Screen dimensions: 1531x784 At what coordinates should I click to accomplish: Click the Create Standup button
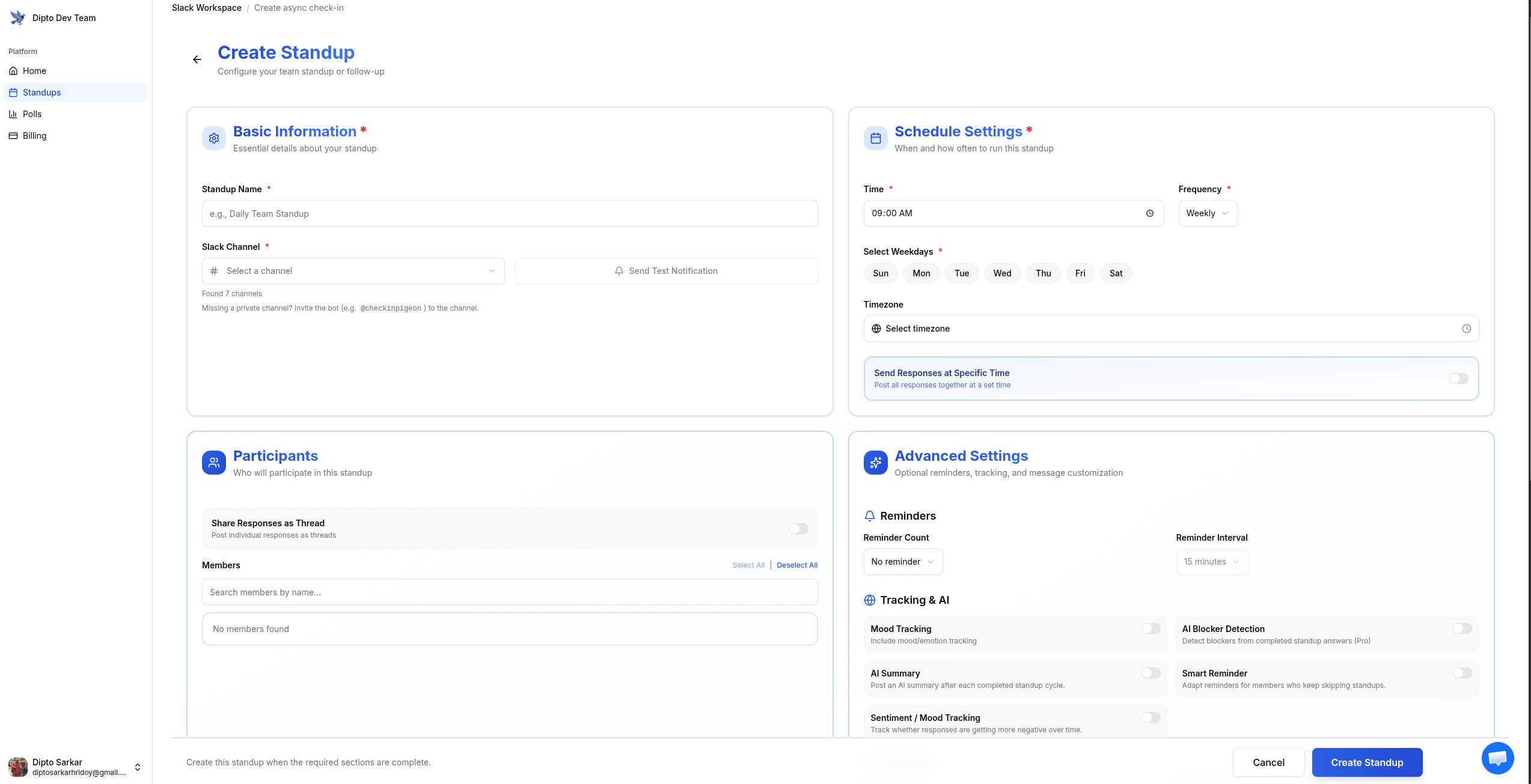pyautogui.click(x=1367, y=762)
